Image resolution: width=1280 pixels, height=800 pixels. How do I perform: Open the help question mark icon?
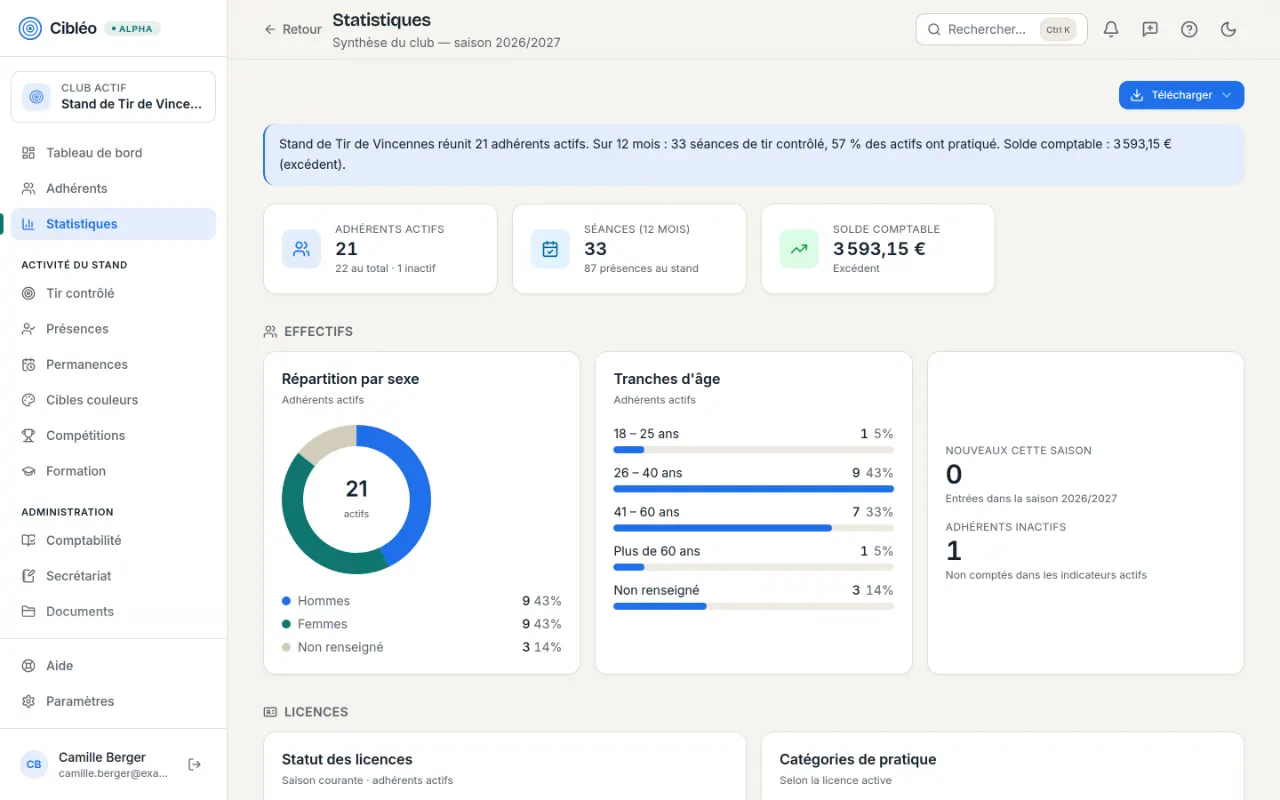tap(1189, 29)
